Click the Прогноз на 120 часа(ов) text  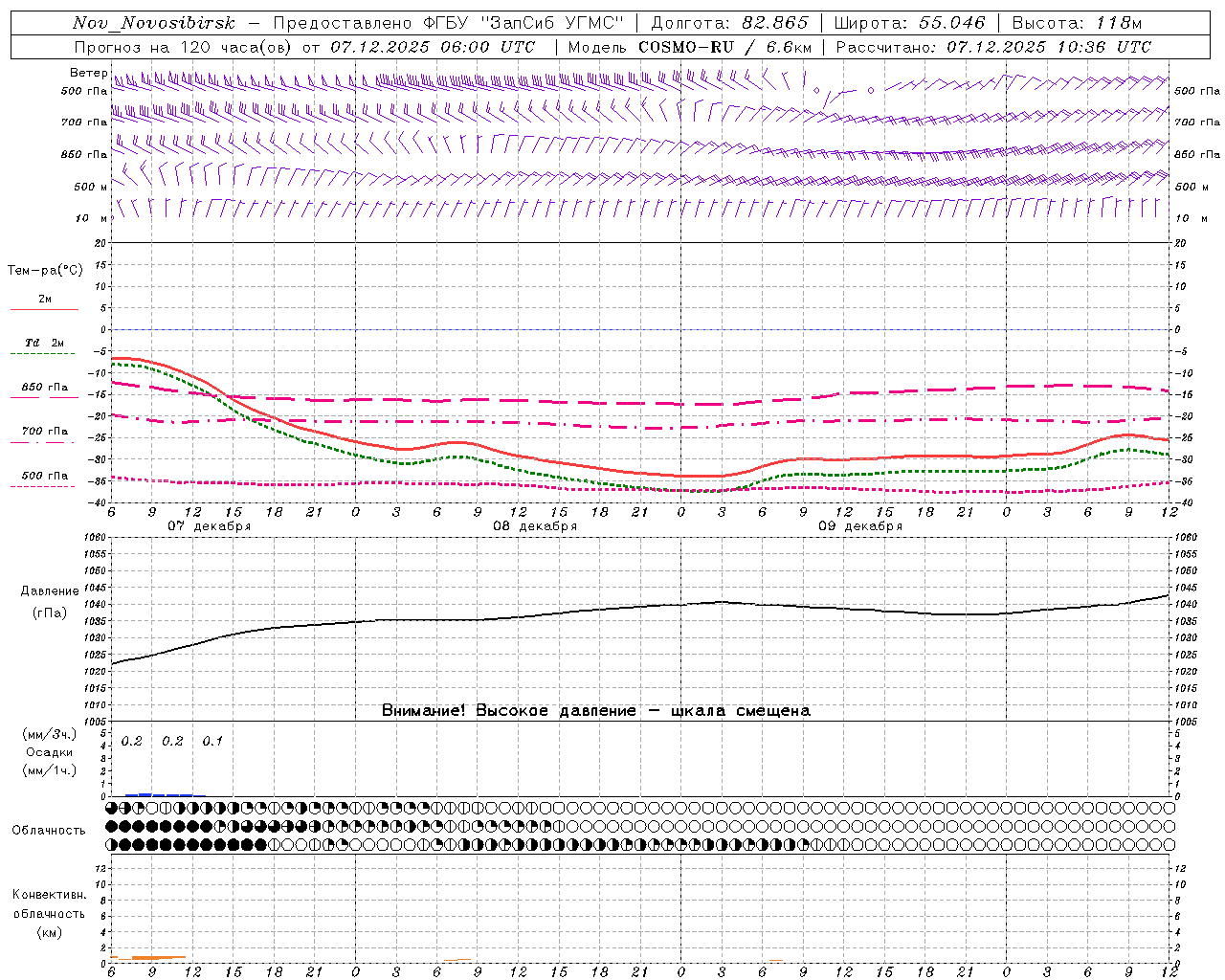click(x=185, y=47)
